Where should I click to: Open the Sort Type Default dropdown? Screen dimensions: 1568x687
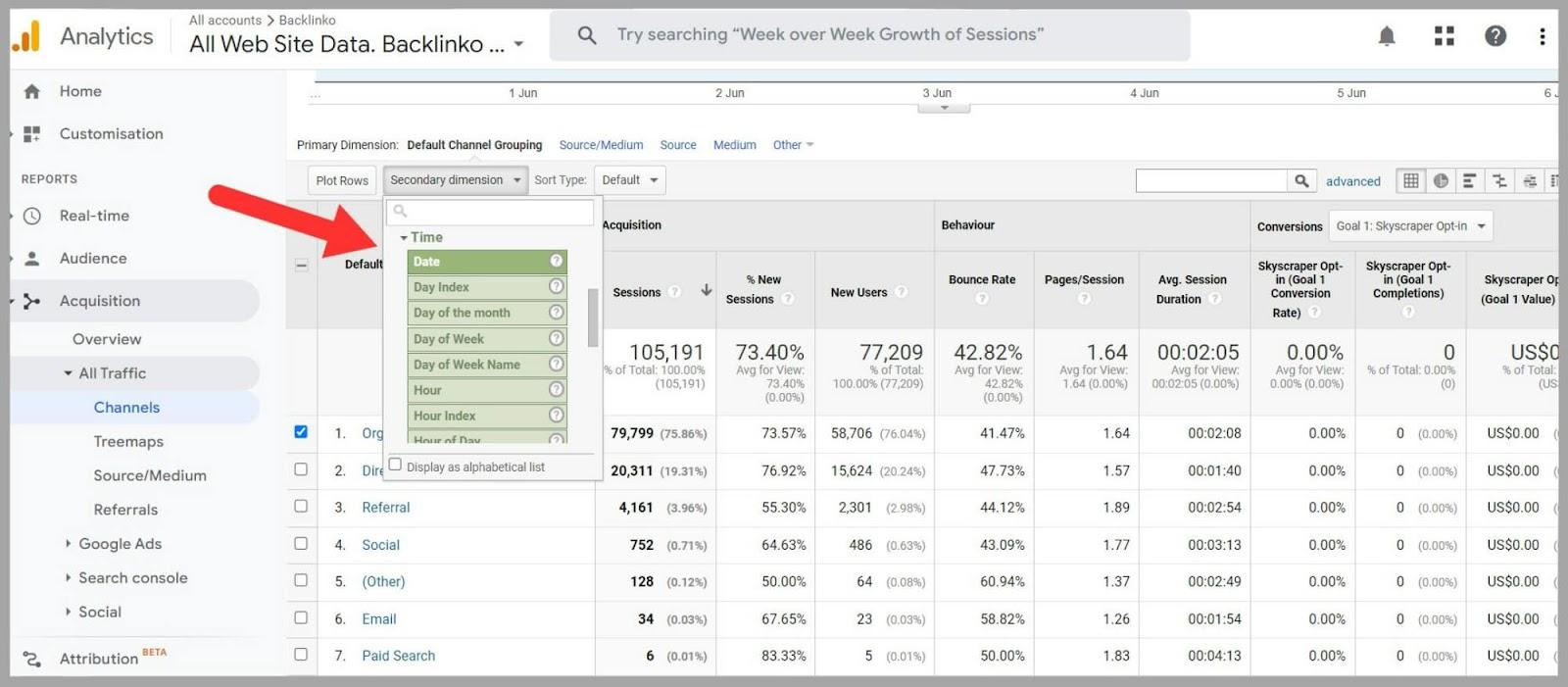tap(629, 180)
